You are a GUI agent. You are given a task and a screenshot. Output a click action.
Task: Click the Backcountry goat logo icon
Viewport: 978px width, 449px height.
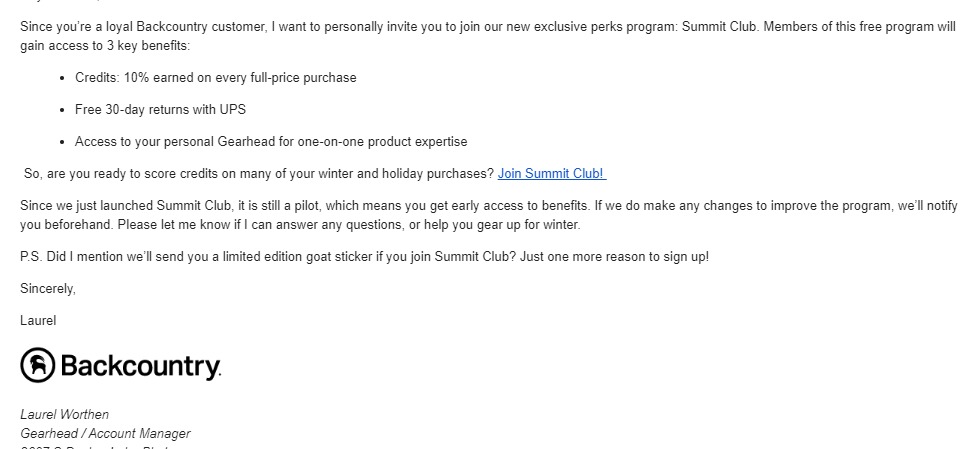click(37, 365)
